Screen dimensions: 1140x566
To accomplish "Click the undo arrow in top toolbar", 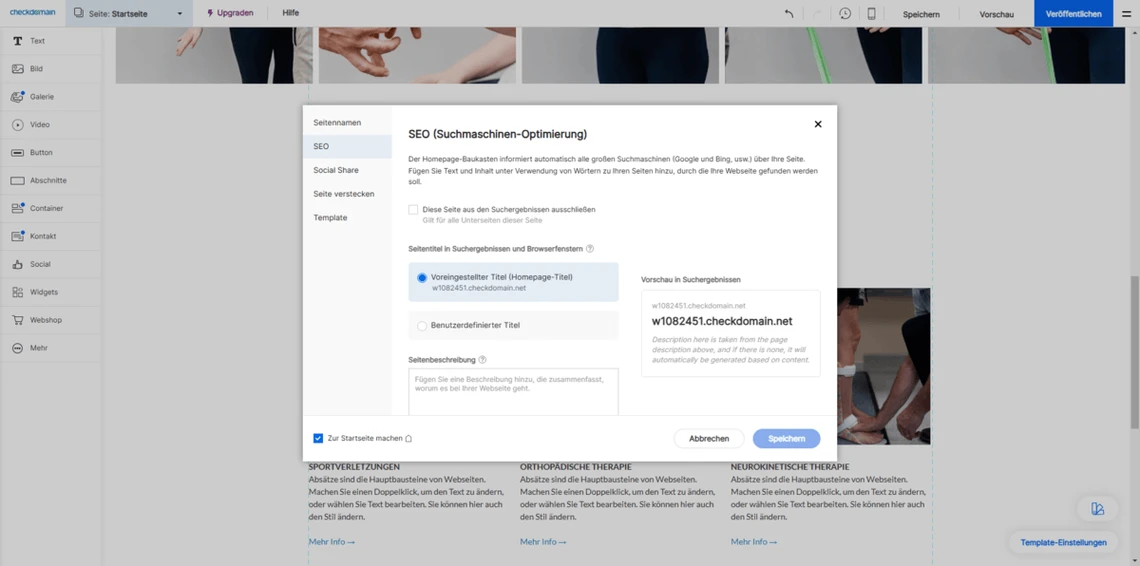I will point(789,14).
